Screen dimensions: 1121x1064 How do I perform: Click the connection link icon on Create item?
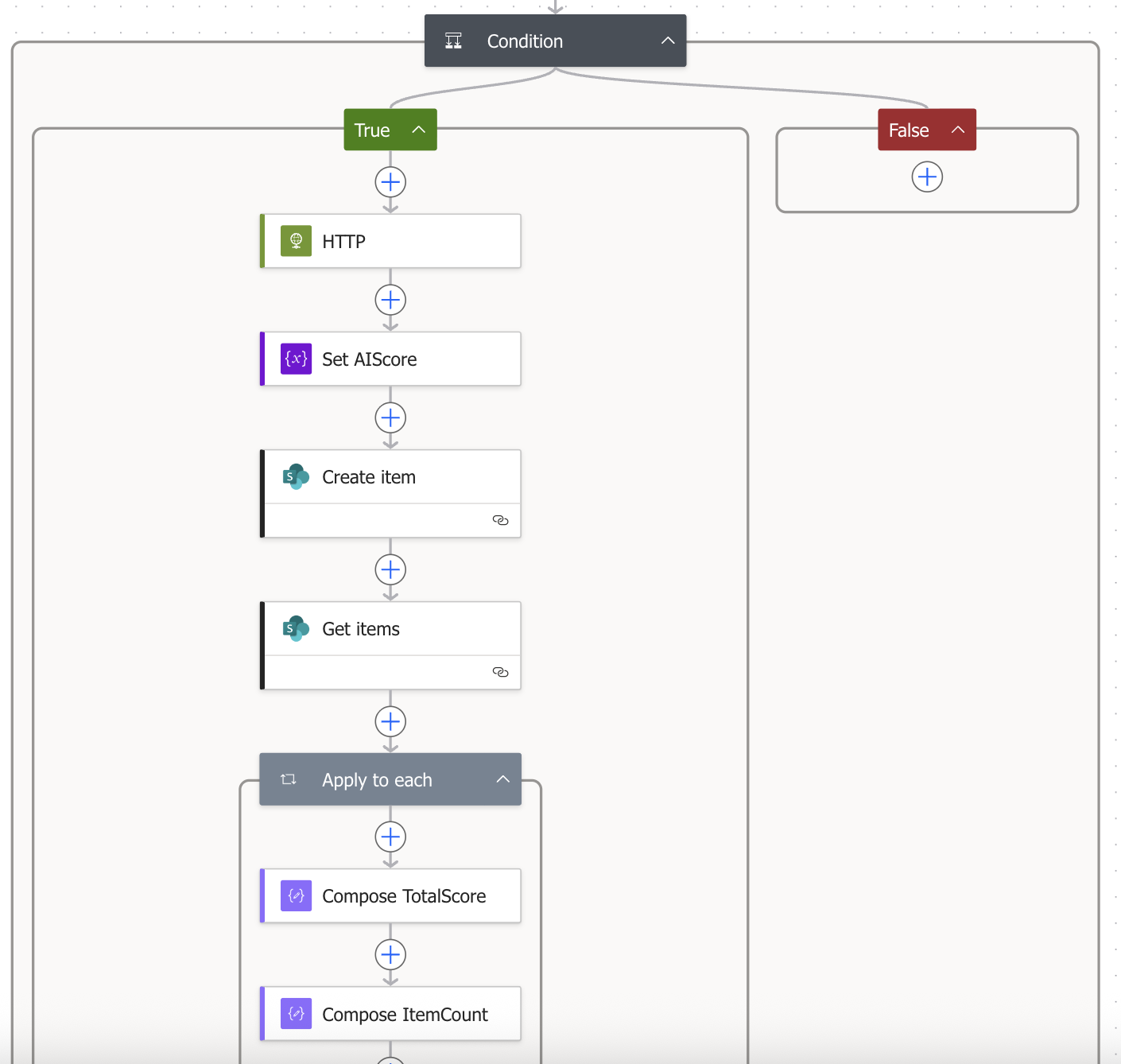click(x=500, y=520)
